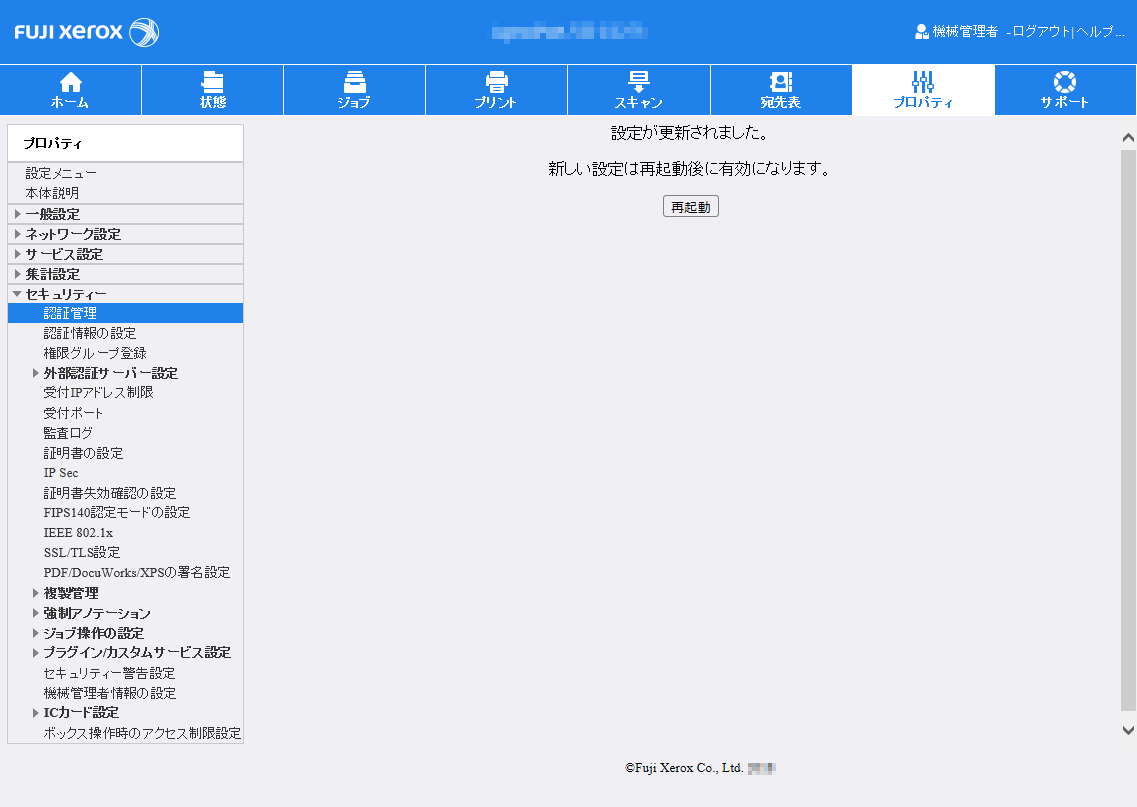The image size is (1137, 807).
Task: Open the Status (状態) printer icon
Action: pos(212,82)
